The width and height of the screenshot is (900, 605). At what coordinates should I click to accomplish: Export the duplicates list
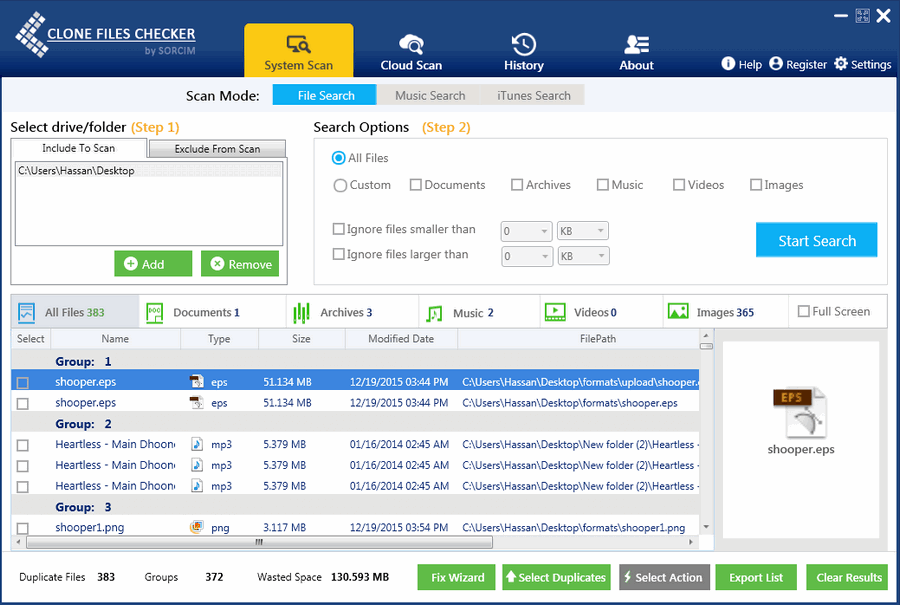coord(756,577)
